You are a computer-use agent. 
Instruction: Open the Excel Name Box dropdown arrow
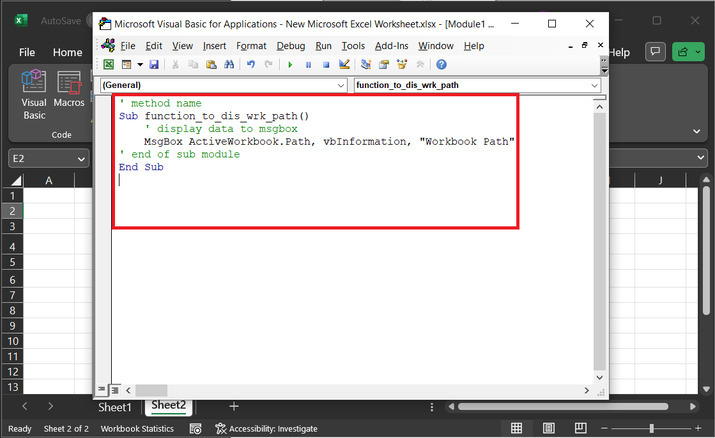(x=80, y=158)
